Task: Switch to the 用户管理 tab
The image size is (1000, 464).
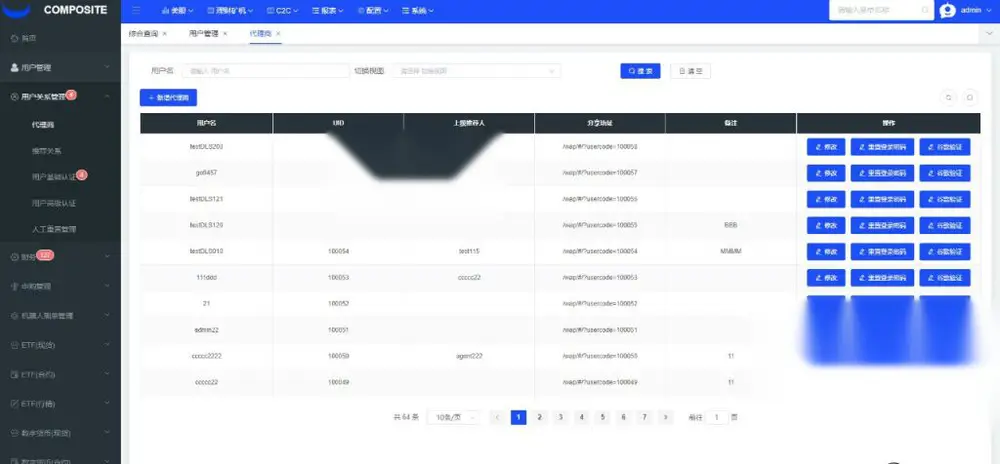Action: point(203,34)
